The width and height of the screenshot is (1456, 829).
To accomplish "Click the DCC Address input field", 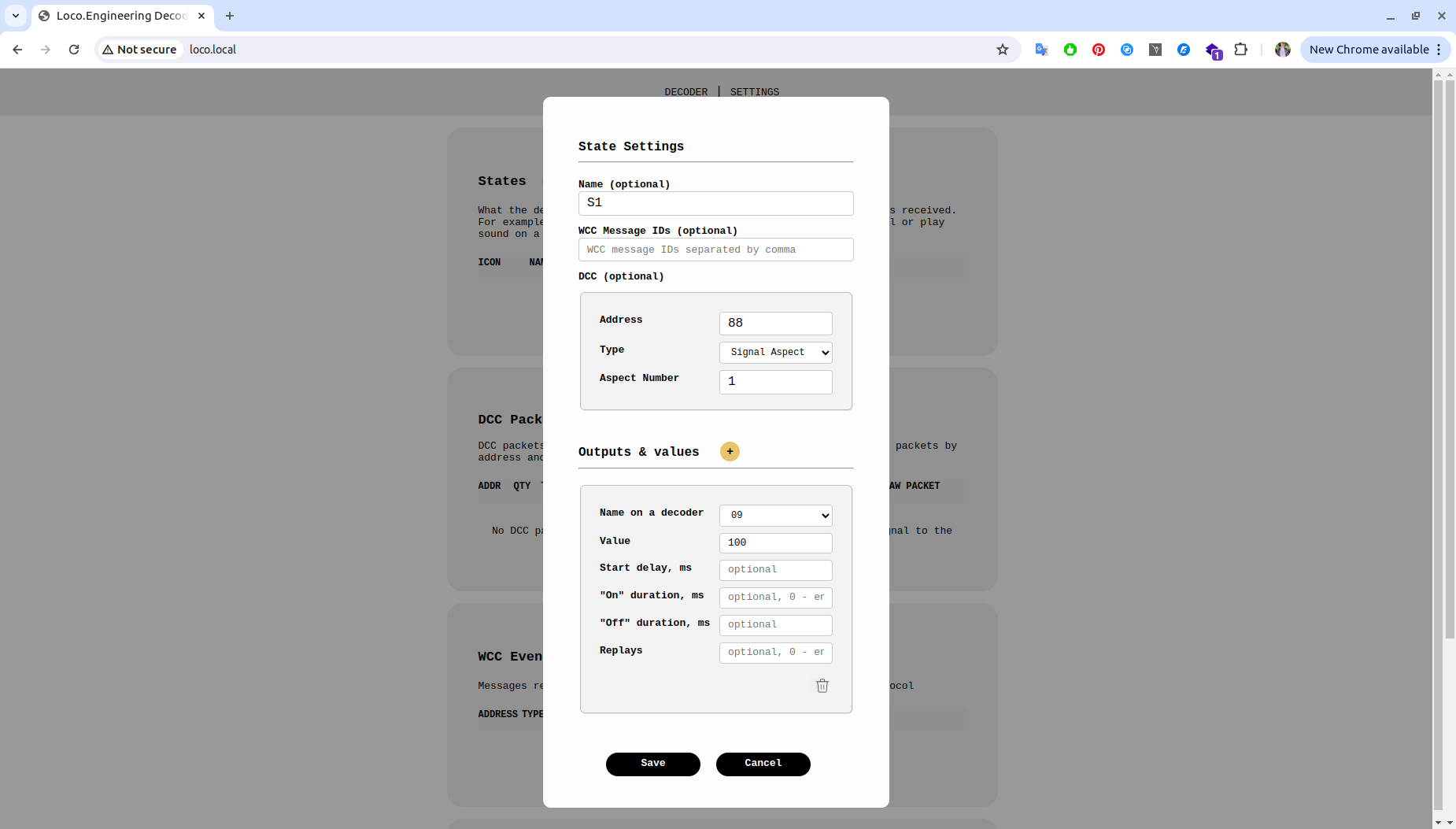I will [775, 323].
